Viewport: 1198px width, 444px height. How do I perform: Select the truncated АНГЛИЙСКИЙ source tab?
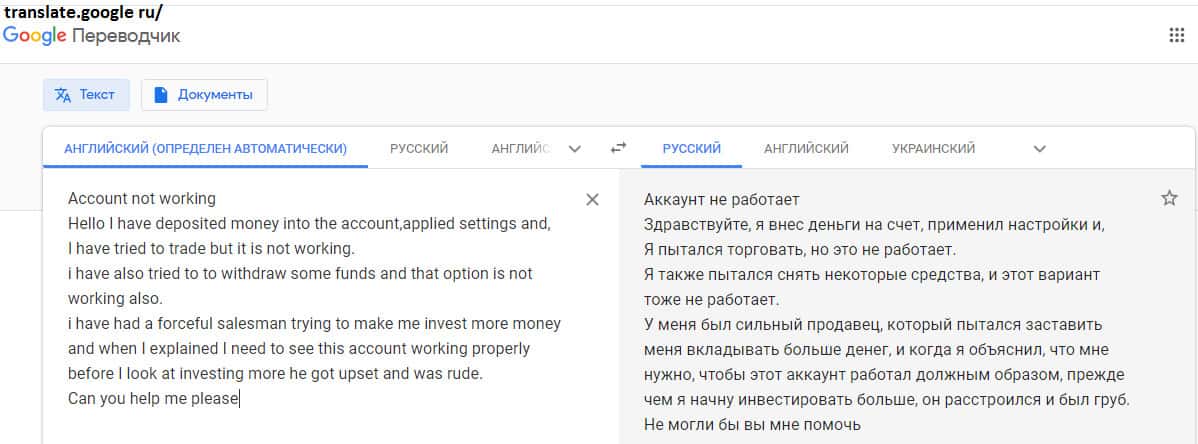click(x=520, y=148)
